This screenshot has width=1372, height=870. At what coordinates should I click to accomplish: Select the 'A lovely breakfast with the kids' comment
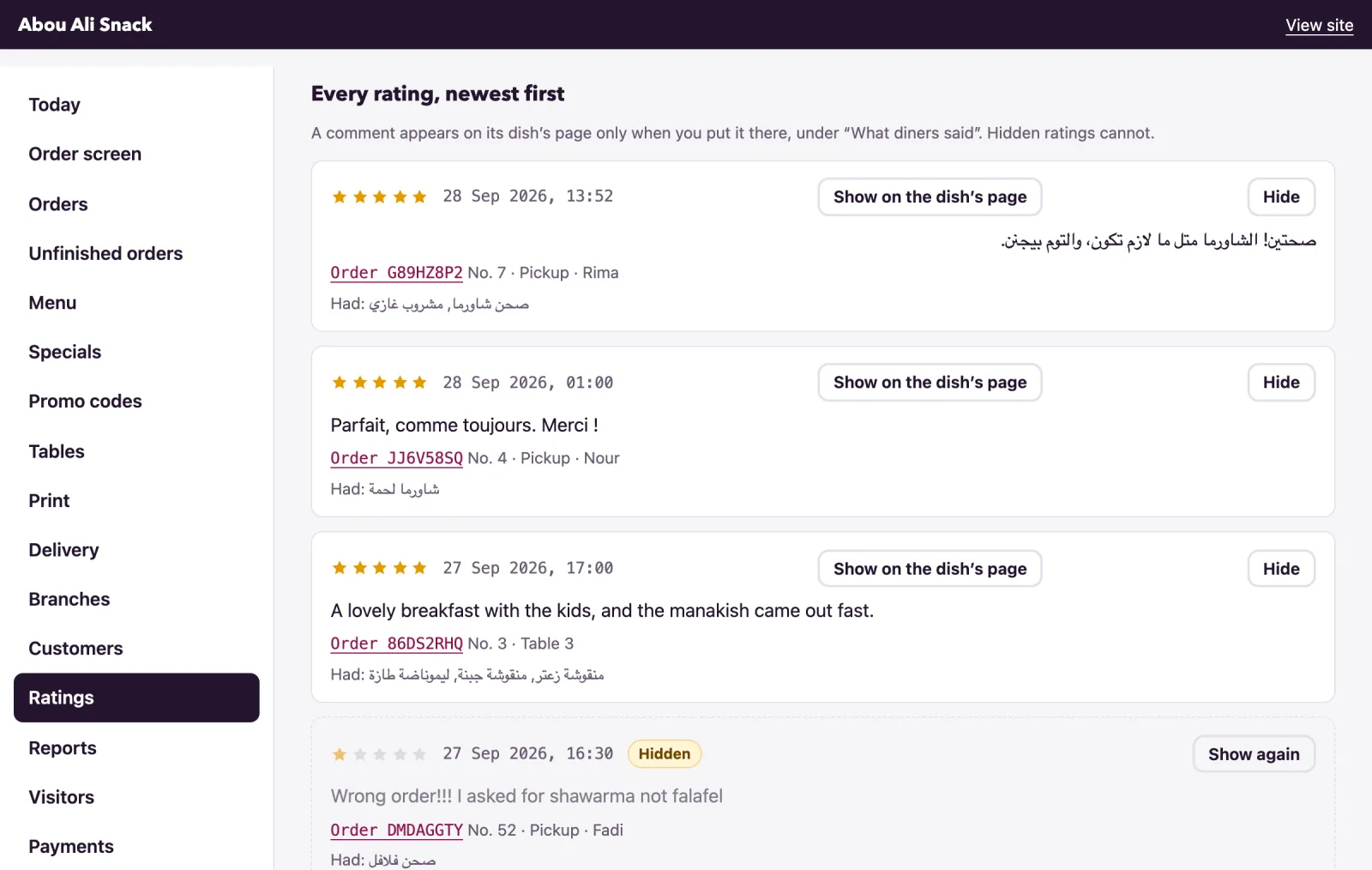click(x=602, y=611)
